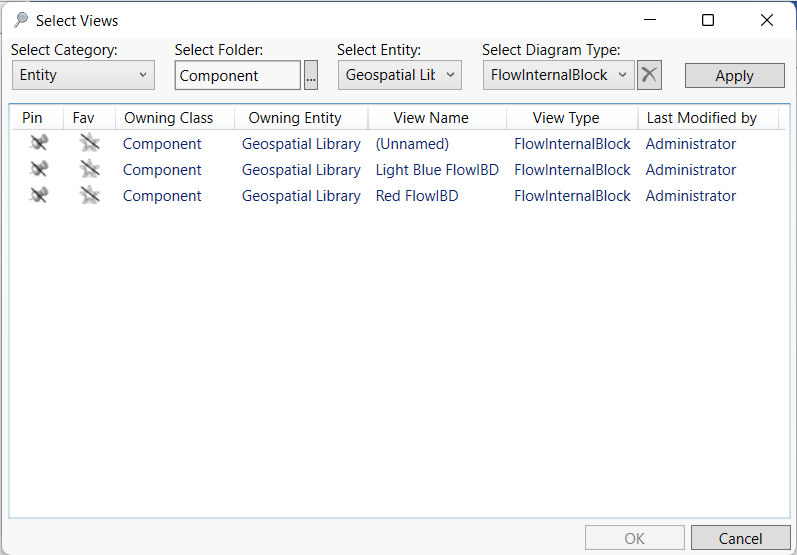Mark Red FlowIBD as favorite
Screen dimensions: 797x555
point(90,196)
